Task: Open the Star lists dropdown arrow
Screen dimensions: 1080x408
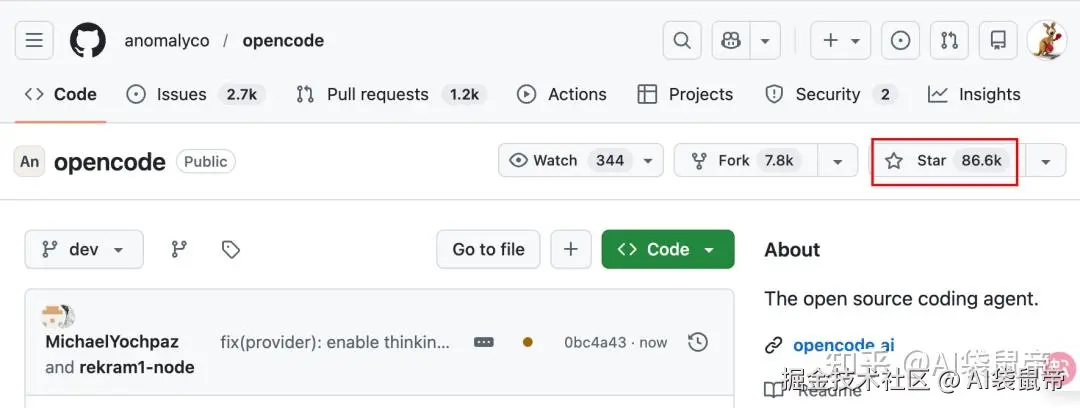Action: 1045,161
